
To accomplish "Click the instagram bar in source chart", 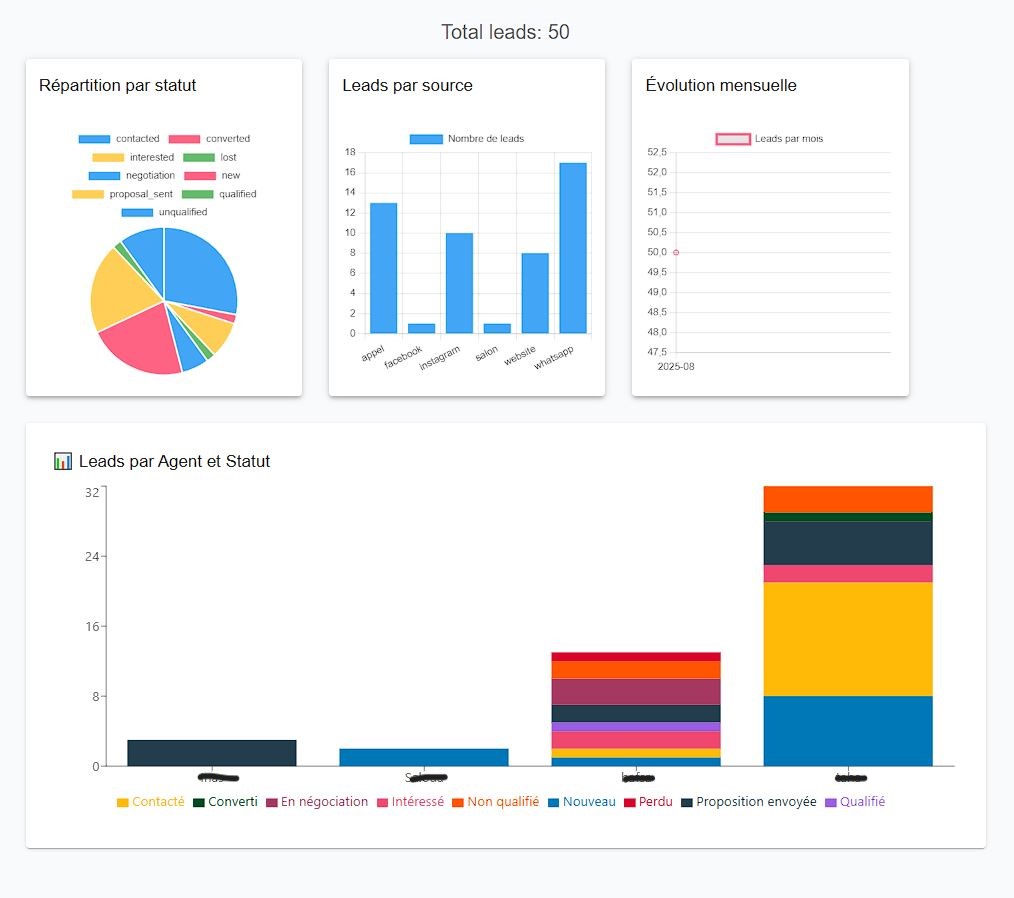I will click(x=459, y=282).
